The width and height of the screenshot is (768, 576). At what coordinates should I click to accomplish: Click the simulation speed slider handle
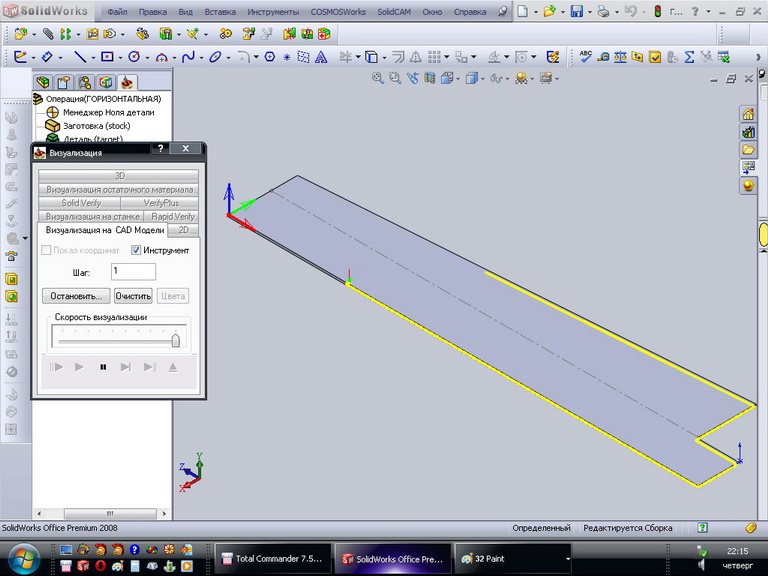(x=176, y=340)
